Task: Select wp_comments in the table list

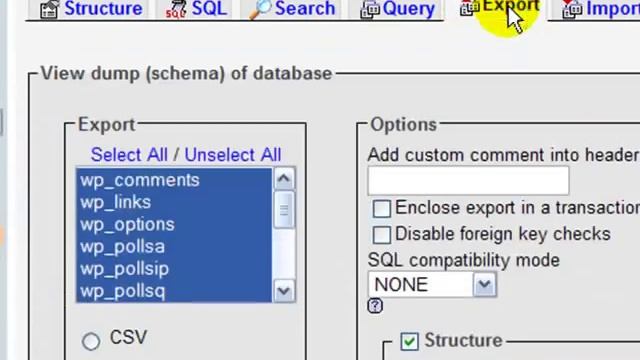Action: pos(174,180)
